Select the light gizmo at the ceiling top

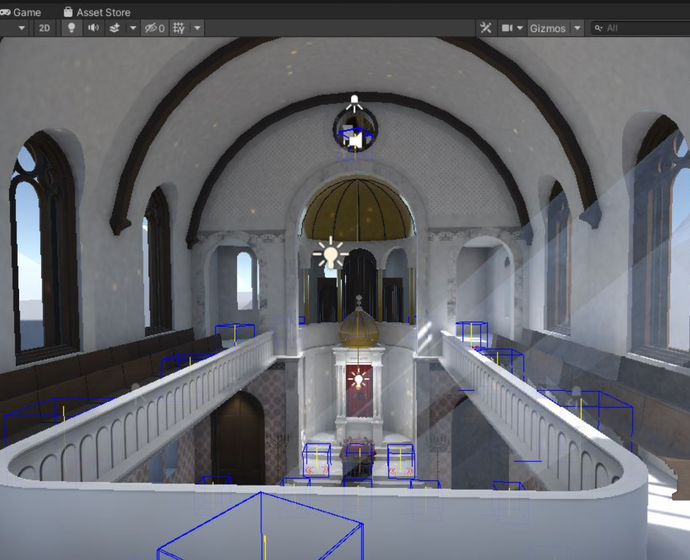click(x=354, y=102)
